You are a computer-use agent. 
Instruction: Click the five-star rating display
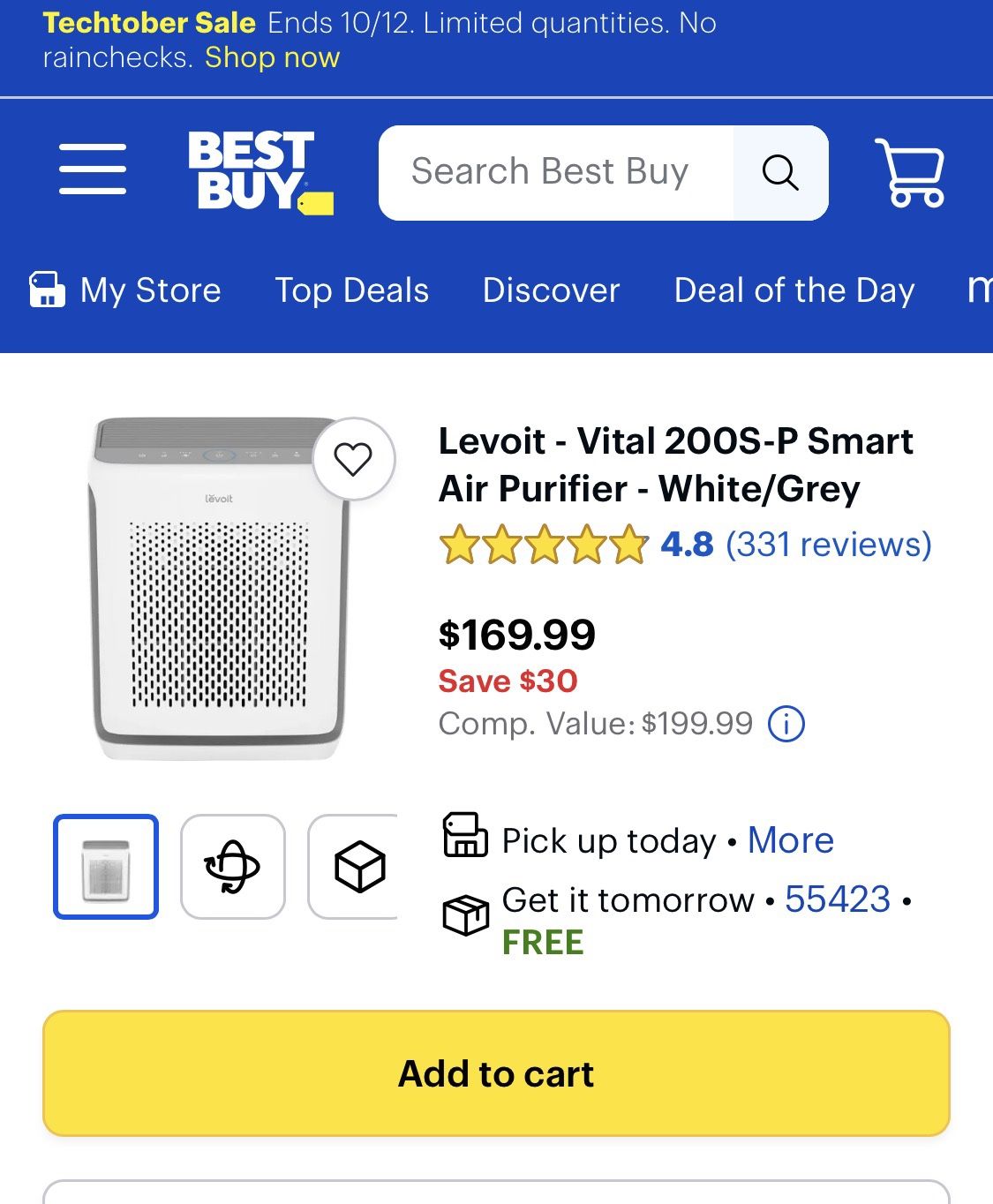[543, 545]
